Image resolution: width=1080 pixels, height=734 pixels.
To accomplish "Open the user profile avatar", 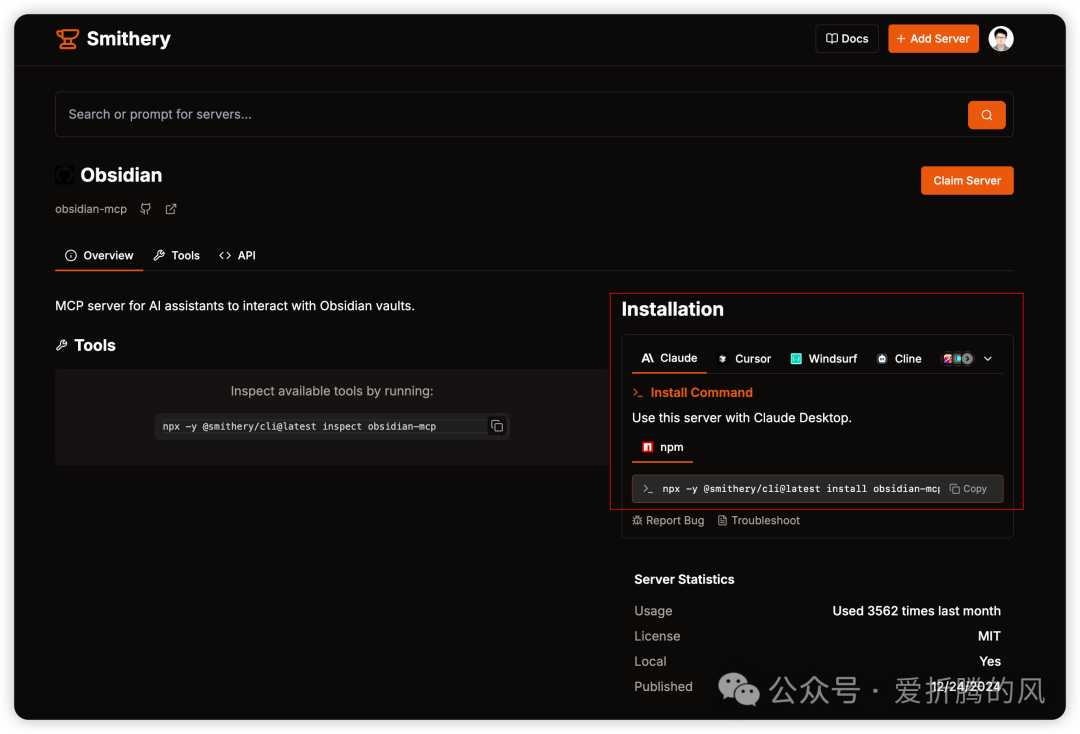I will coord(1000,39).
